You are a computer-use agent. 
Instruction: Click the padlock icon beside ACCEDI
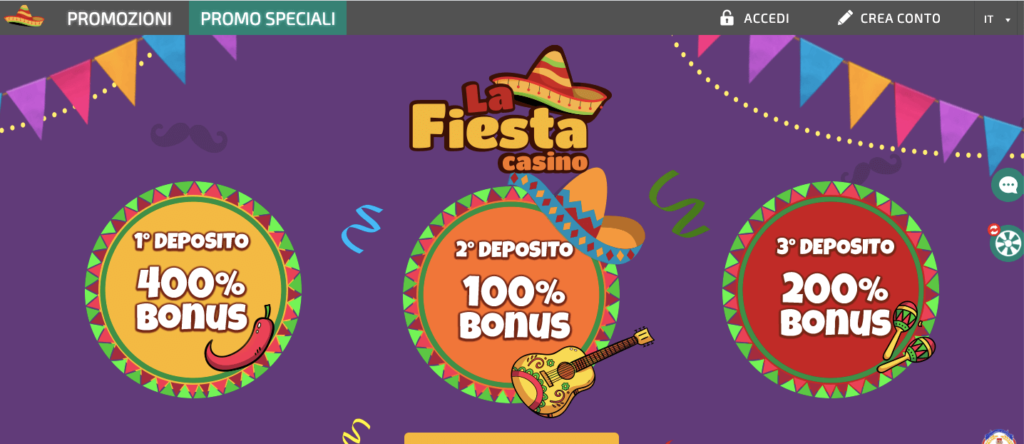coord(726,18)
